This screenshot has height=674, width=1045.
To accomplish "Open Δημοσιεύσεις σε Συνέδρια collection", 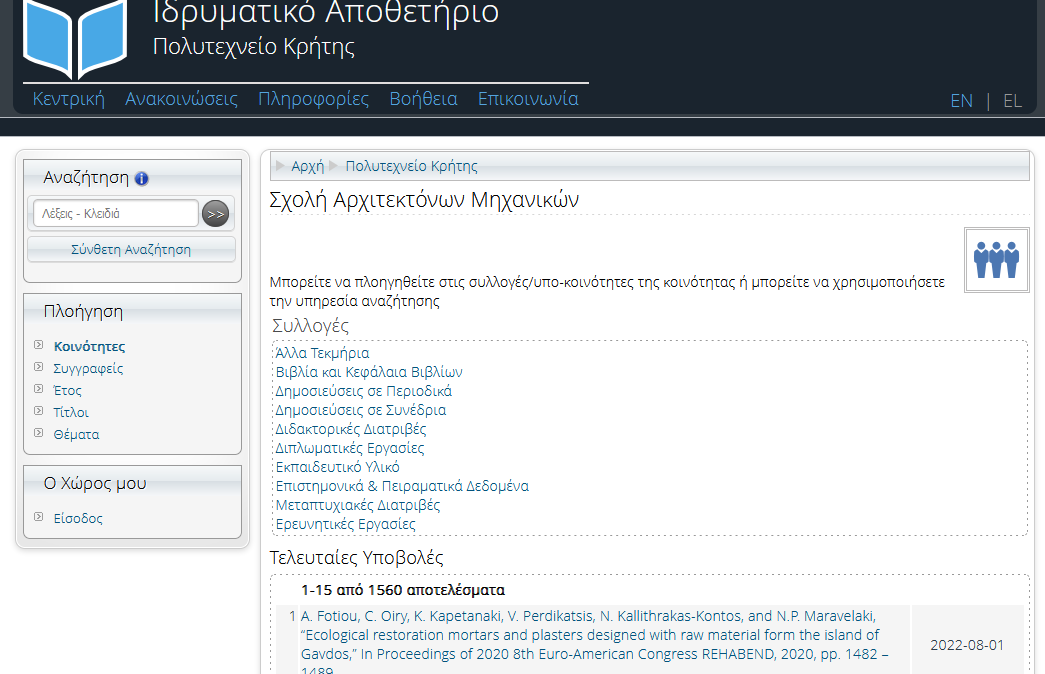I will (x=361, y=410).
